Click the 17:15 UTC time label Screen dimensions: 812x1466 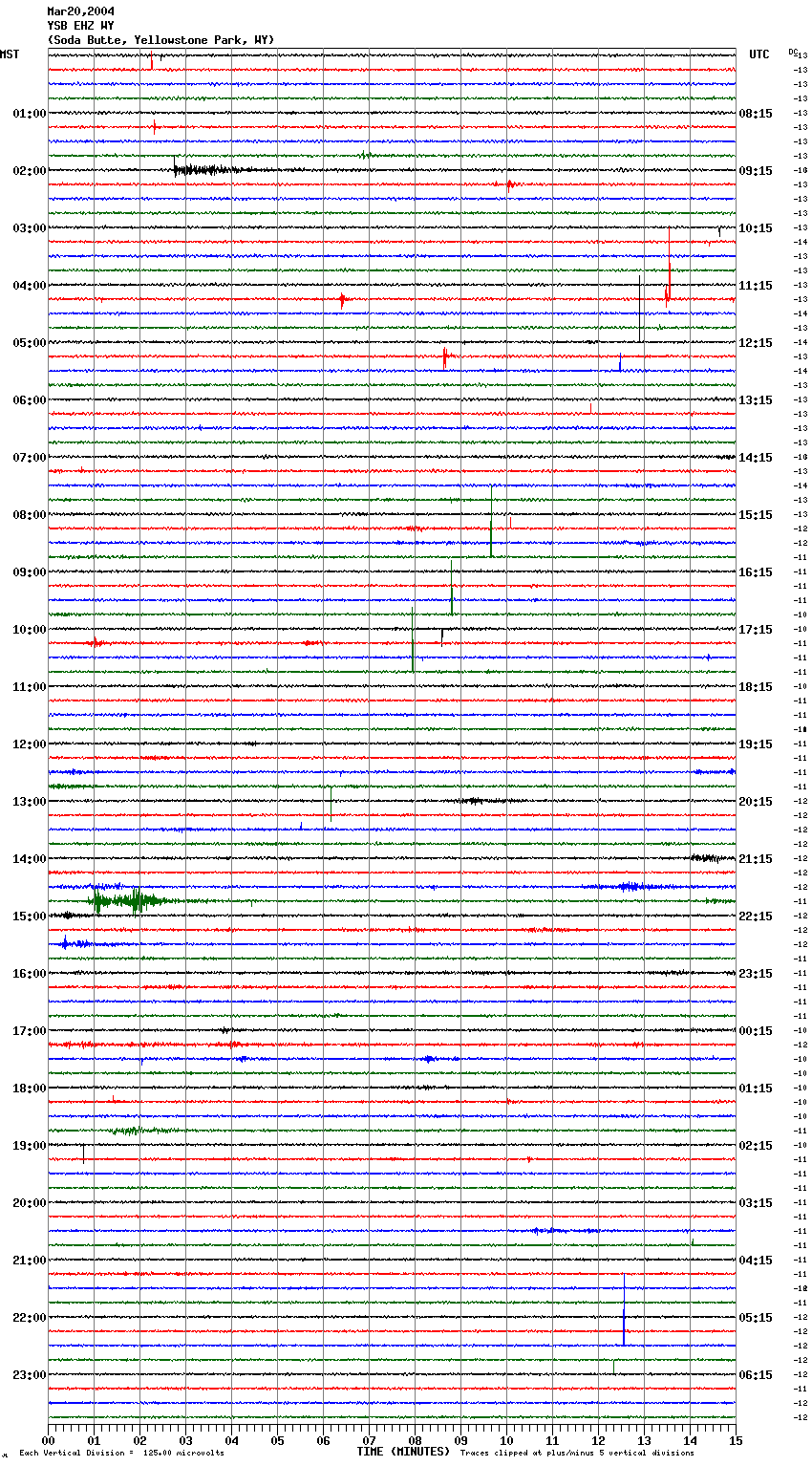pyautogui.click(x=756, y=630)
